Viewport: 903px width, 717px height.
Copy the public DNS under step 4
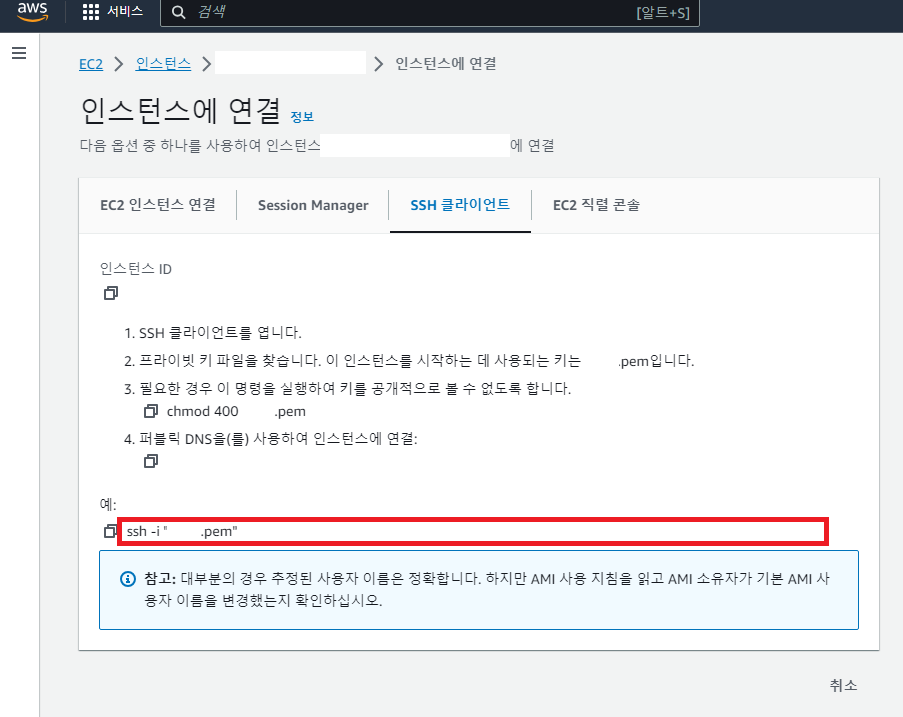[x=151, y=461]
